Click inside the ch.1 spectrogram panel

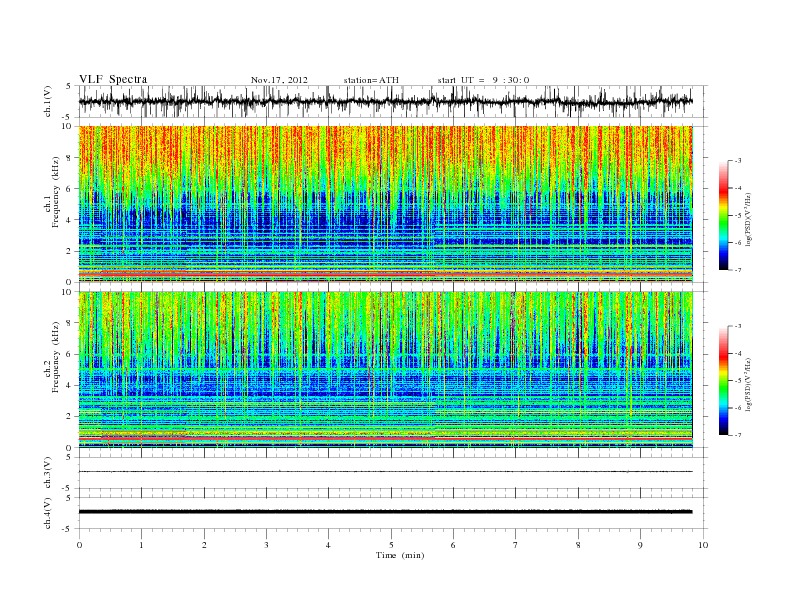(x=385, y=204)
